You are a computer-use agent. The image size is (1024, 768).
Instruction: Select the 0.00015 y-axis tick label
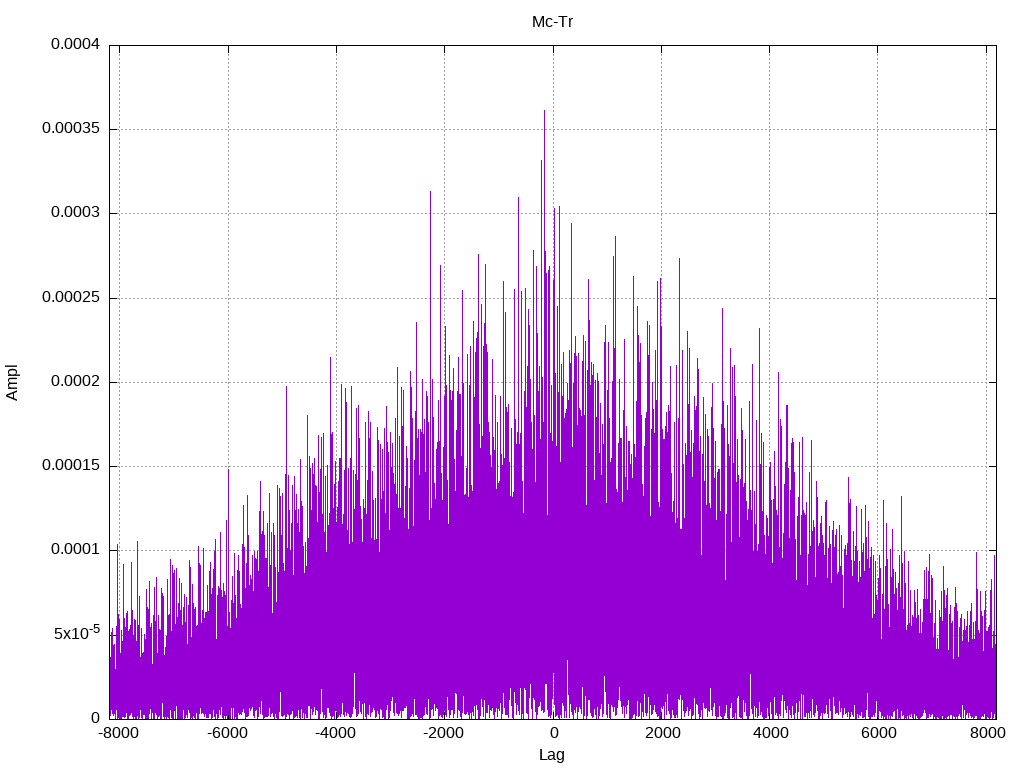[x=71, y=466]
